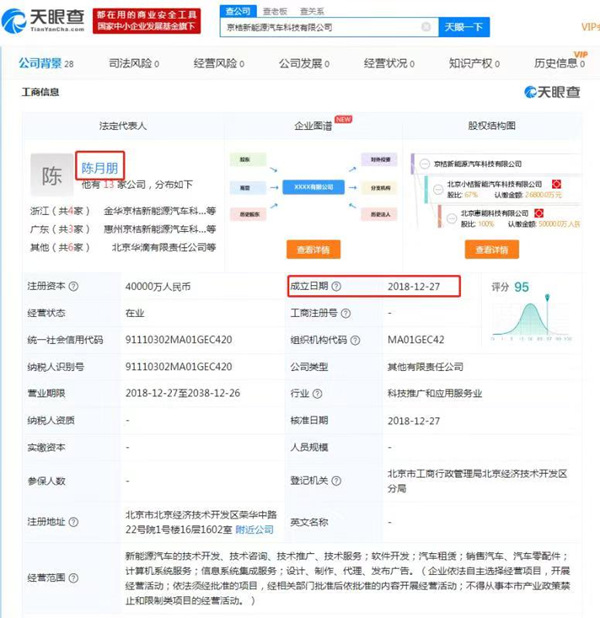Click the help icon next to 工商注册号
Viewport: 600px width, 618px height.
[346, 313]
